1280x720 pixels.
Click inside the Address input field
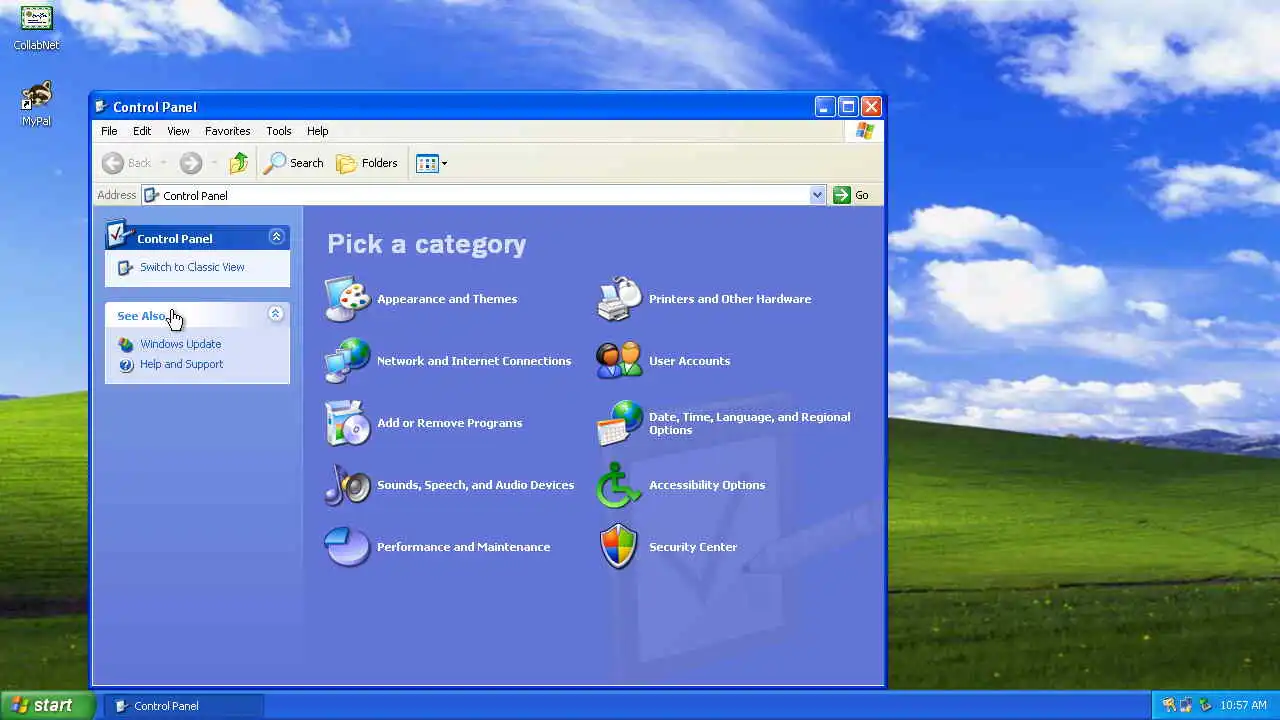pos(484,195)
